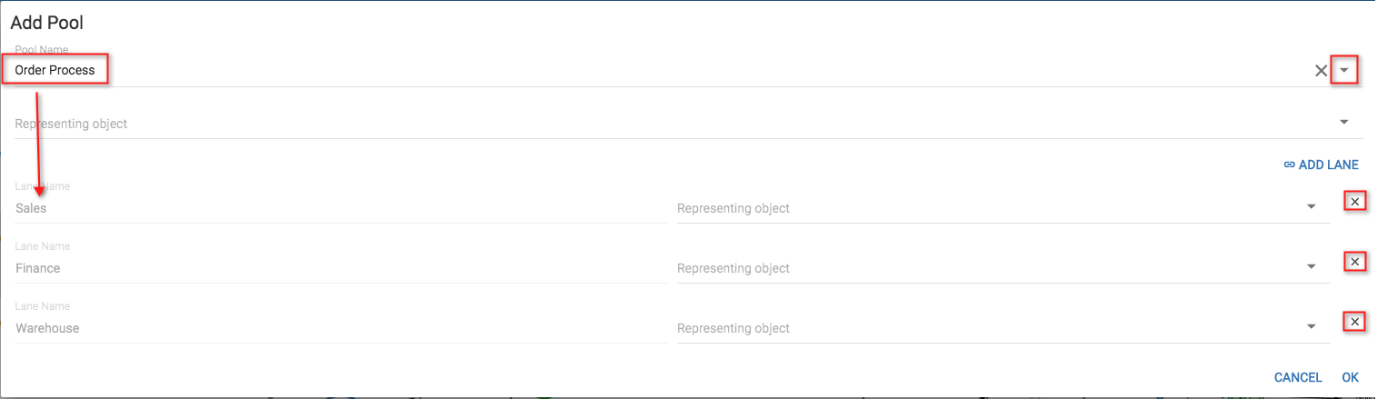Open Representing object dropdown for Sales lane

click(1003, 208)
